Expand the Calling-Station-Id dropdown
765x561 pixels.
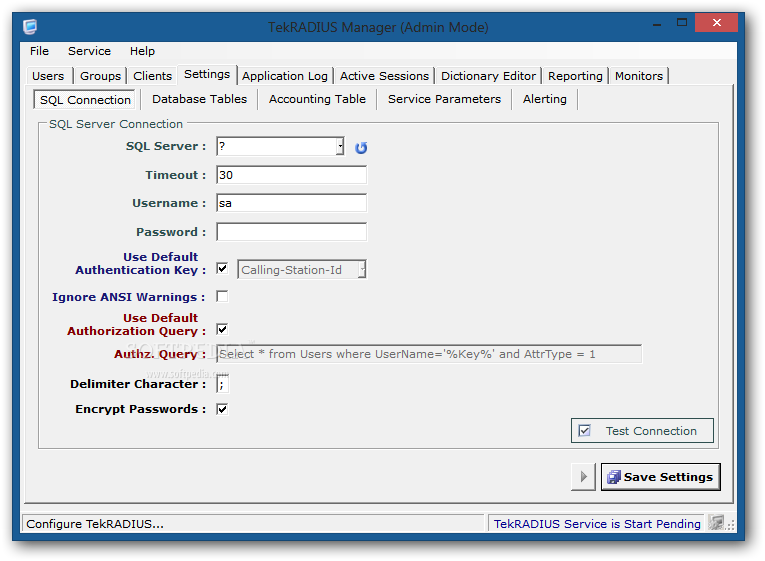point(362,269)
